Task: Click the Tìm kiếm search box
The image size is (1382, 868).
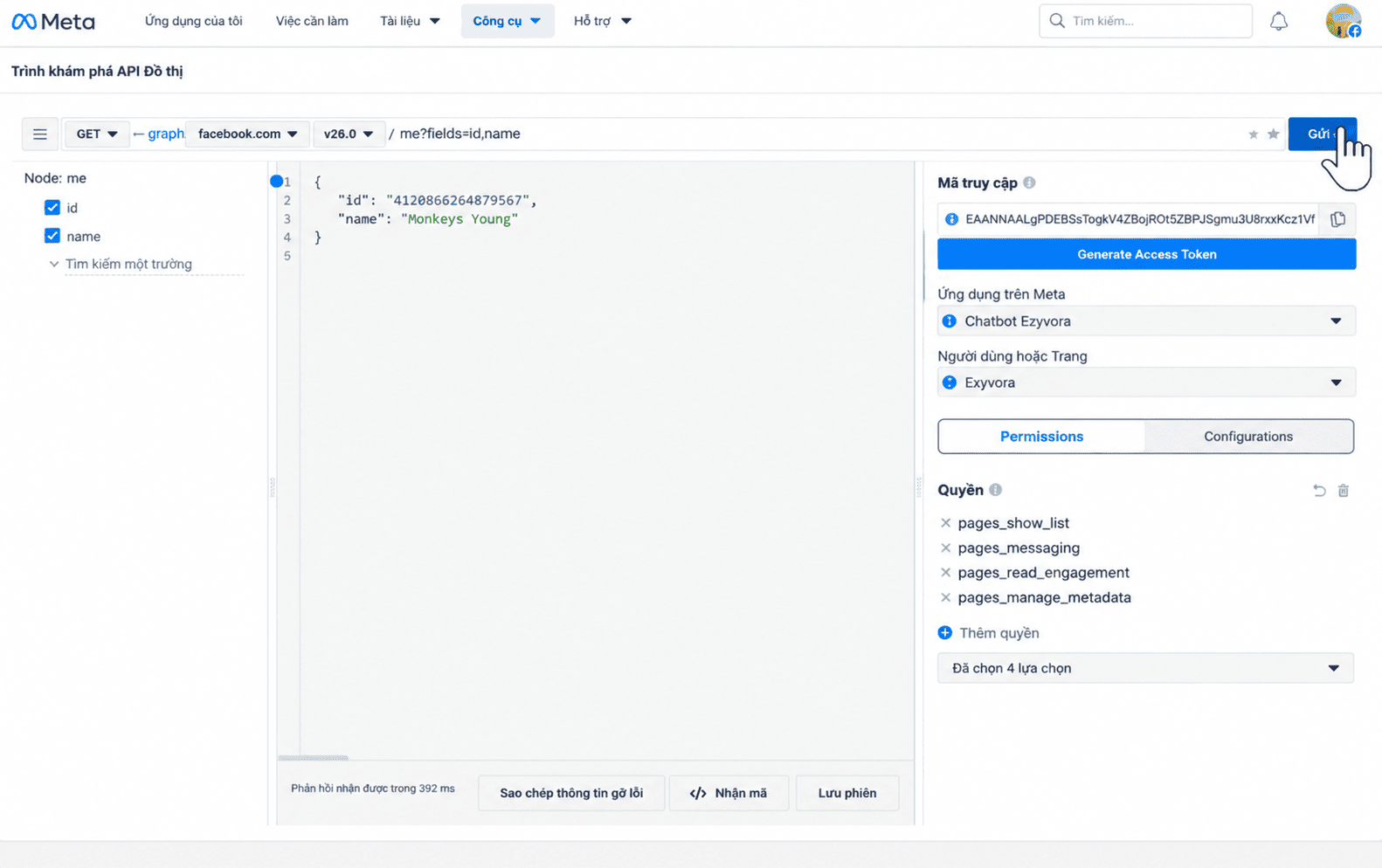Action: (x=1145, y=21)
